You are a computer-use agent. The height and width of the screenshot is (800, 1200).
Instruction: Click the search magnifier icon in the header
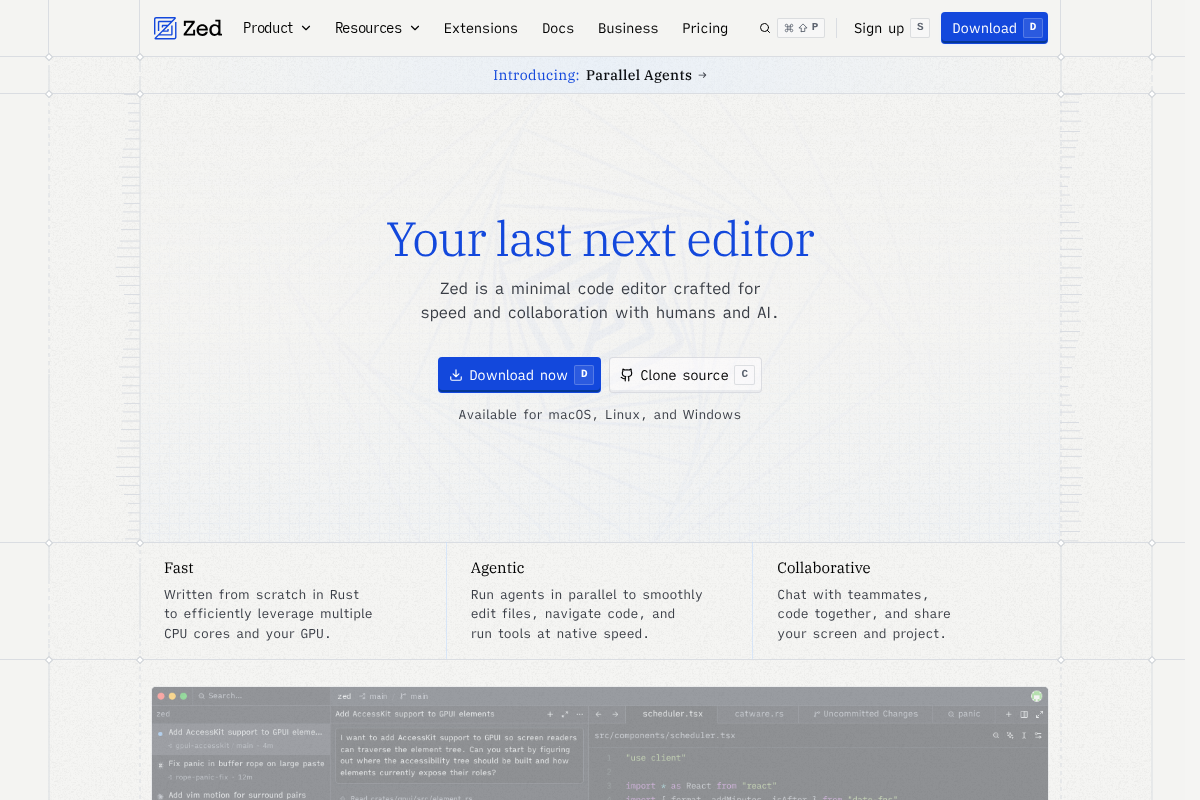click(x=765, y=28)
